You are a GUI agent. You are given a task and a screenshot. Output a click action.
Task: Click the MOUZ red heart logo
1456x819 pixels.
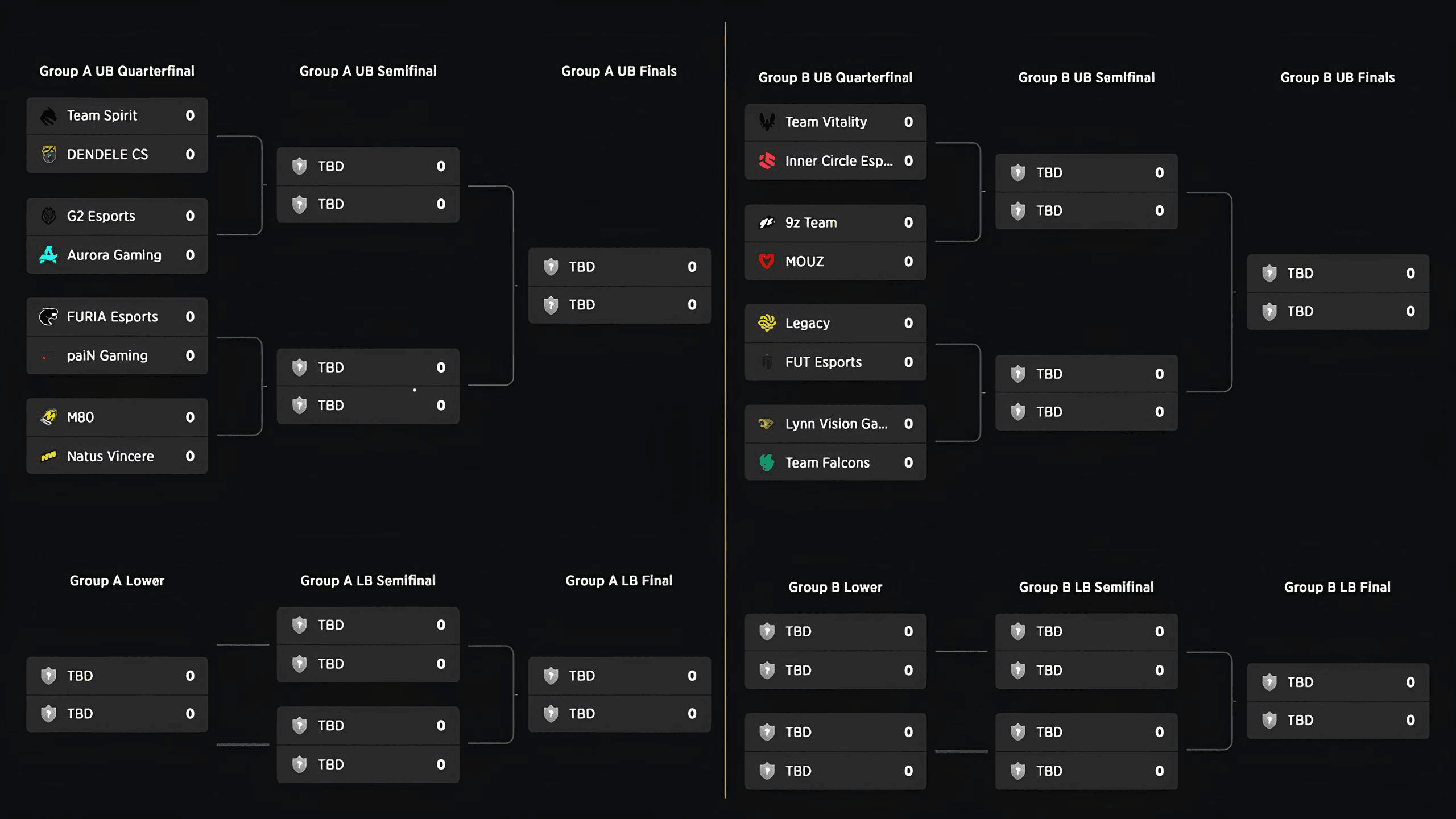tap(767, 261)
